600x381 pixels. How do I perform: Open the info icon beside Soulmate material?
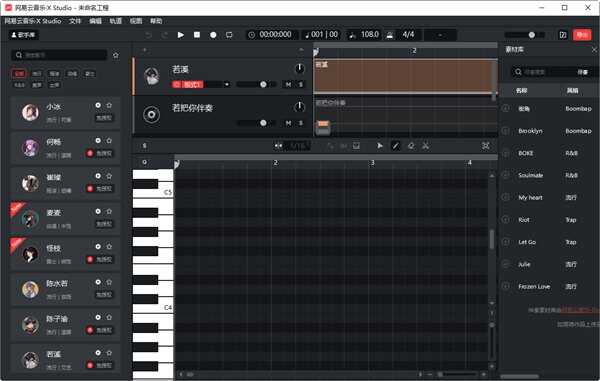(506, 175)
